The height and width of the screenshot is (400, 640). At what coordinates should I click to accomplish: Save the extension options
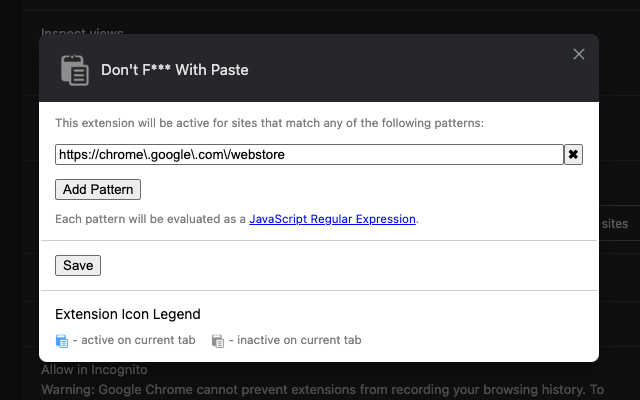(78, 265)
